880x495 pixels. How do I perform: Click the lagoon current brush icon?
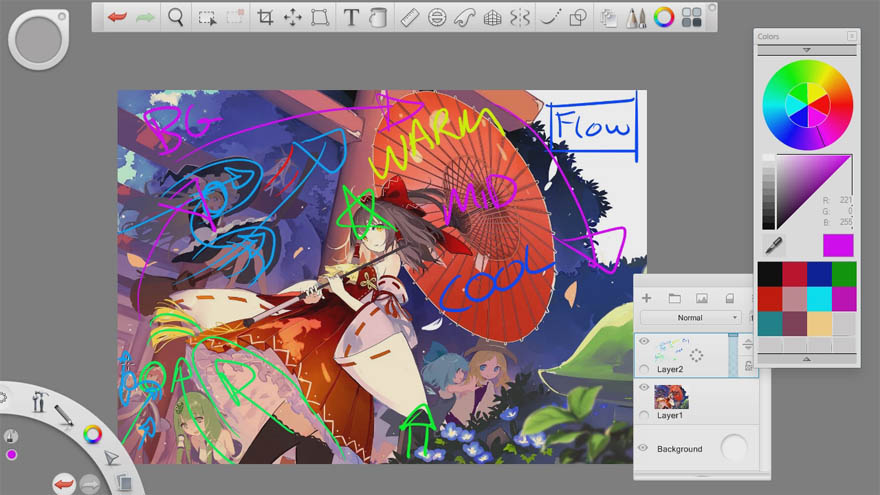pos(11,436)
